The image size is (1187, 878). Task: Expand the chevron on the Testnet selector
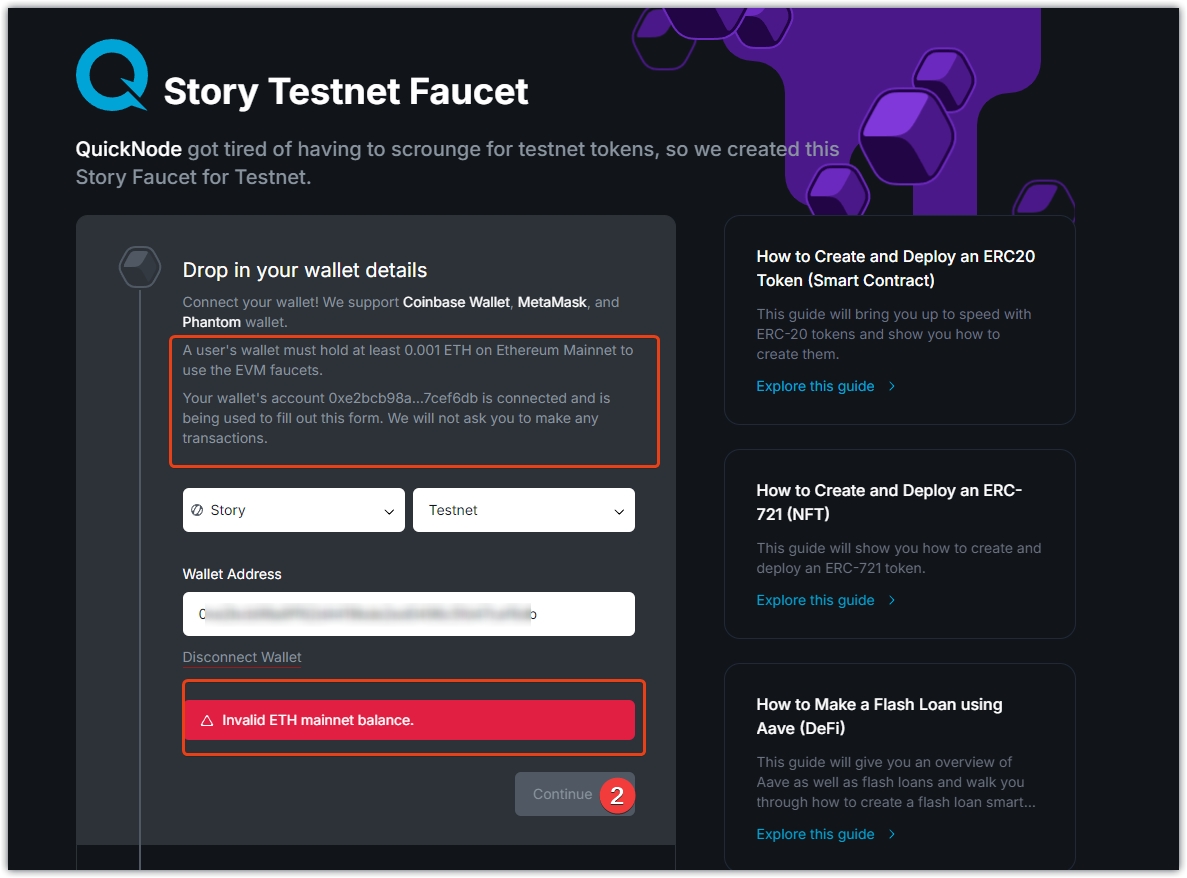pos(619,511)
